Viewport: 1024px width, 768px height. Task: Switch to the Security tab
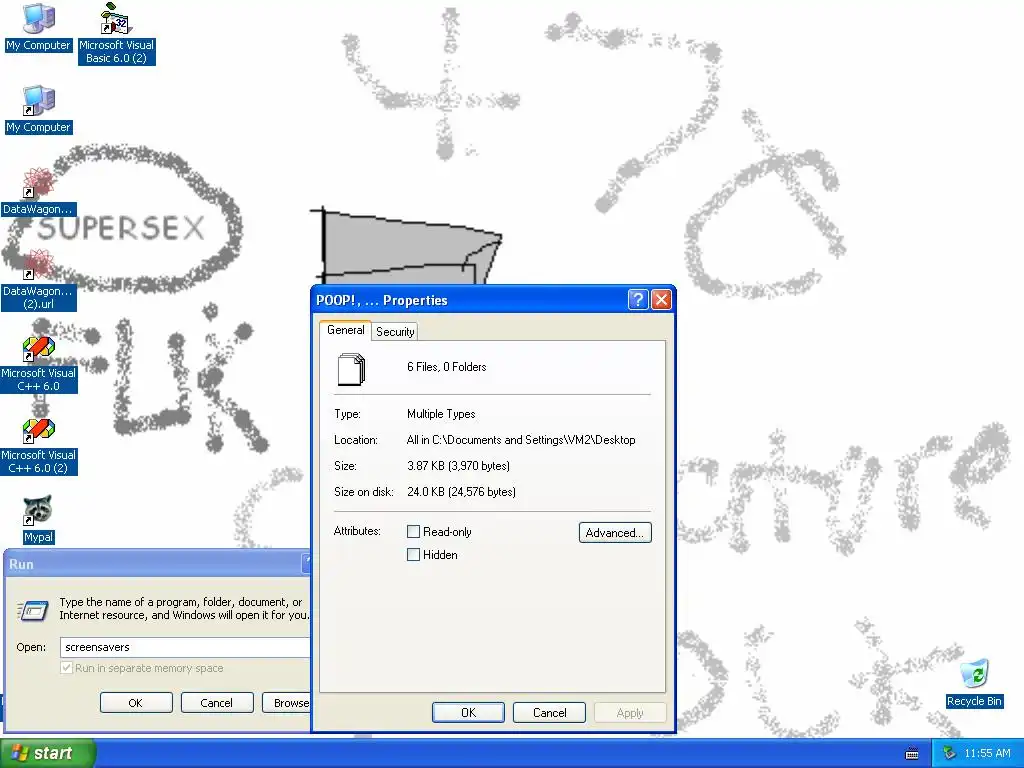click(x=395, y=332)
